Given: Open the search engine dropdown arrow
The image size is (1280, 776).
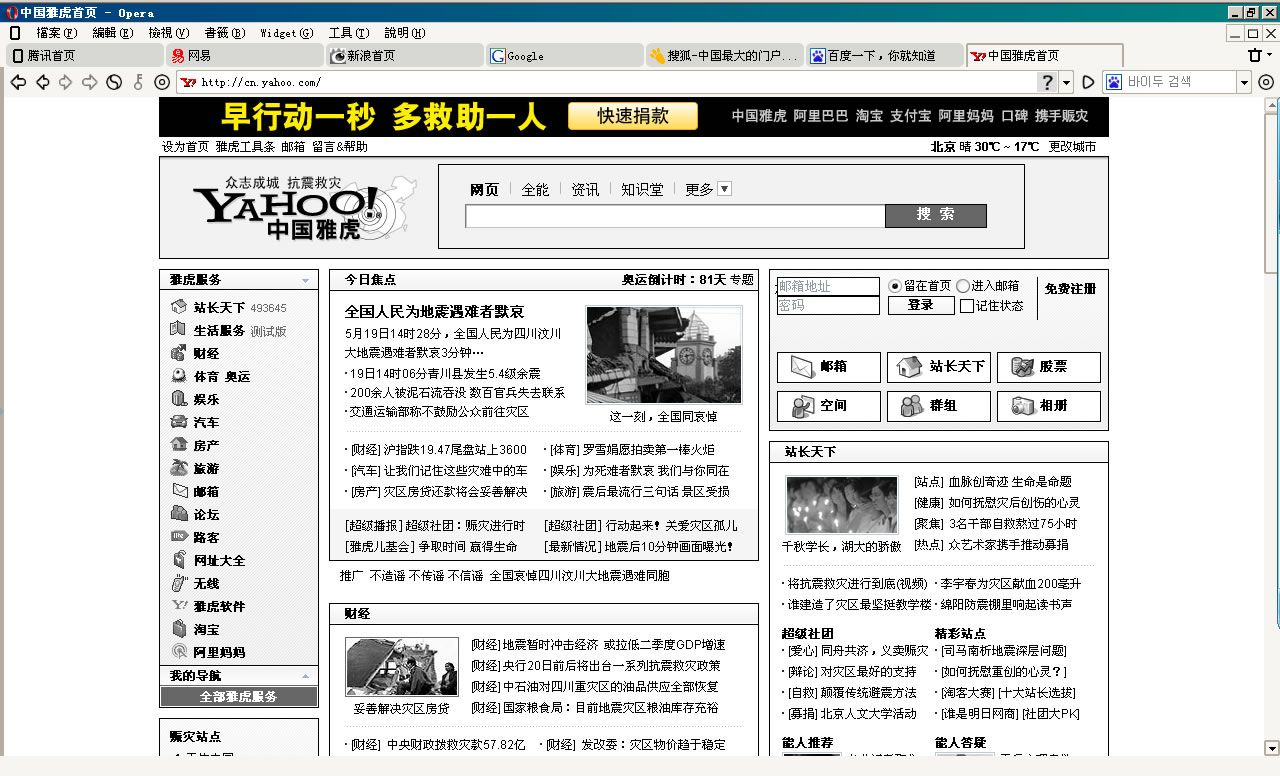Looking at the screenshot, I should point(1244,82).
